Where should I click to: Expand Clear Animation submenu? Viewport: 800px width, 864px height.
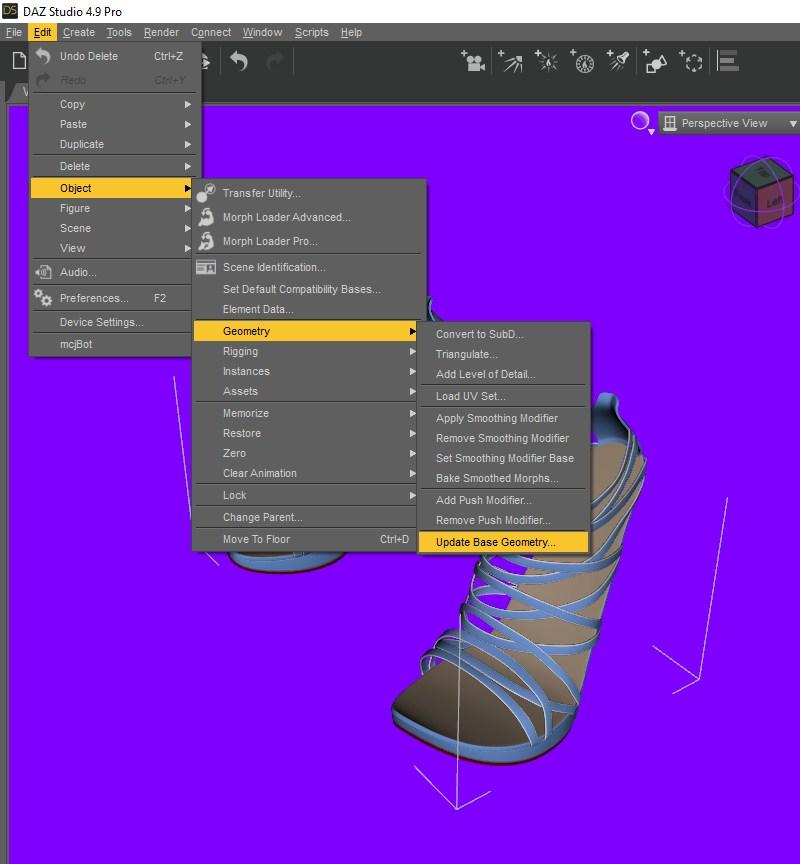(x=307, y=473)
